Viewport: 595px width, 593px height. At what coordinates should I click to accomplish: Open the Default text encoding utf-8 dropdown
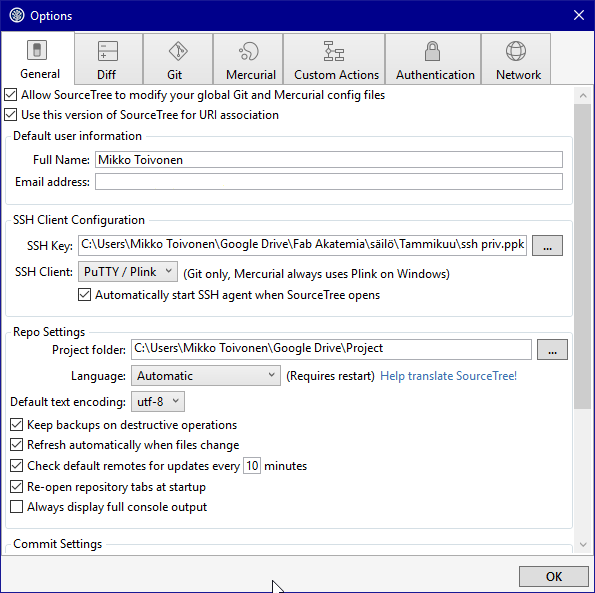[158, 401]
